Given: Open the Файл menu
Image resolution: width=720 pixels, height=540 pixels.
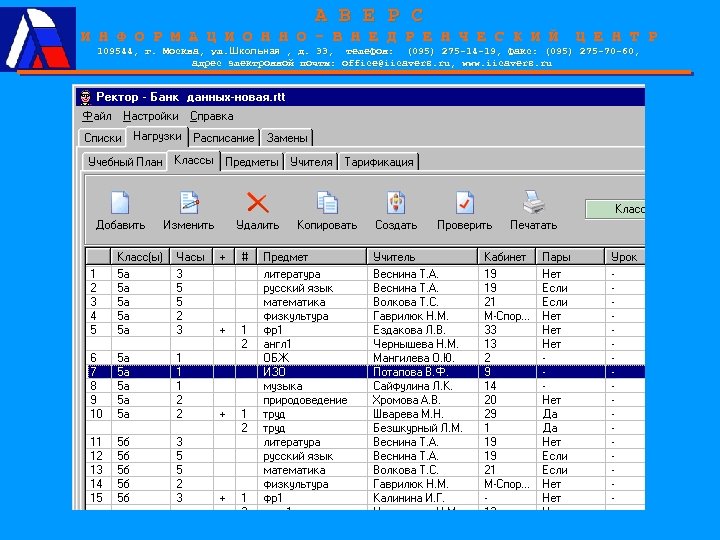Looking at the screenshot, I should click(x=97, y=117).
